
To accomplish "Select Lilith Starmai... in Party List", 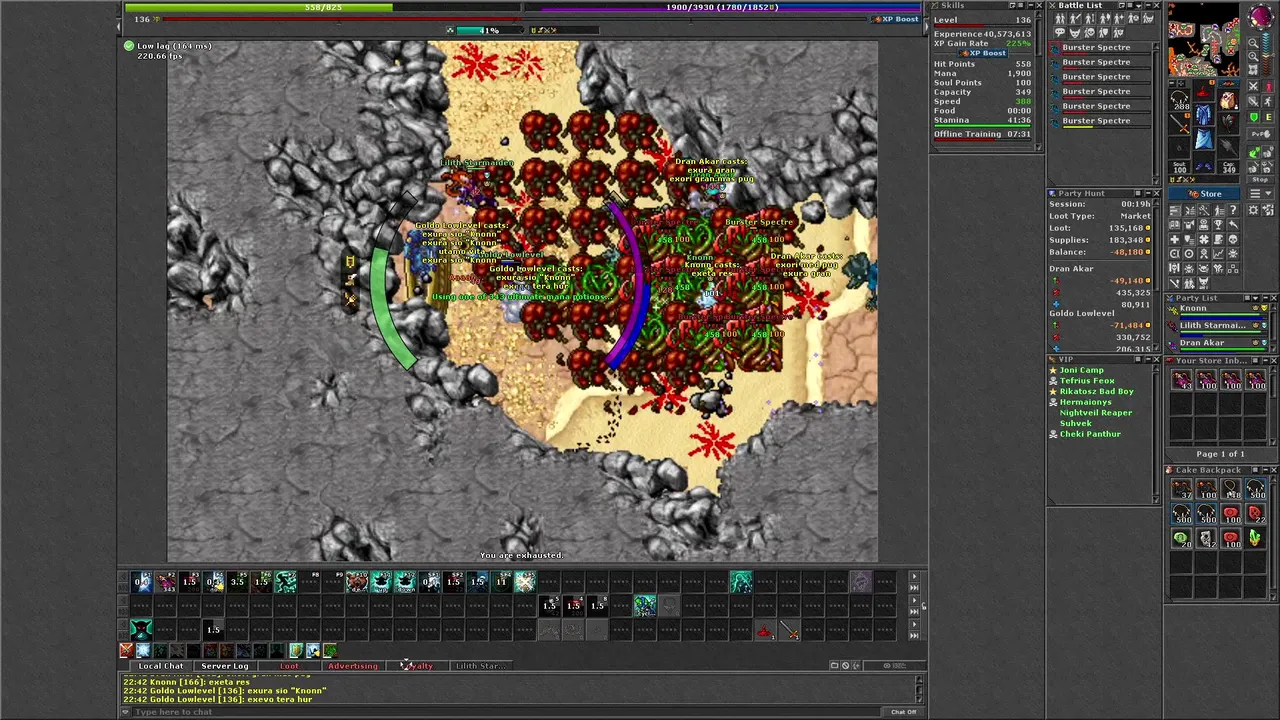I will [x=1216, y=328].
